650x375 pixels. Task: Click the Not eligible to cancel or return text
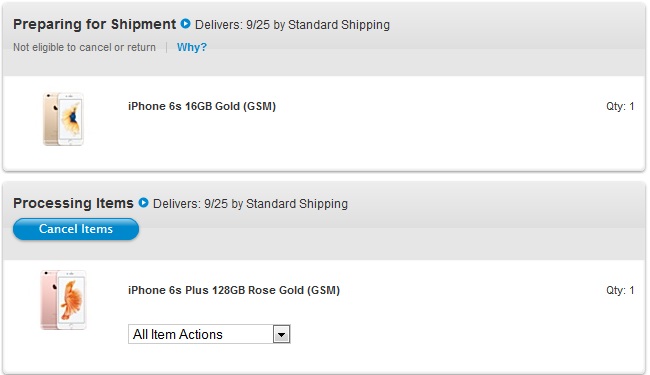coord(85,47)
